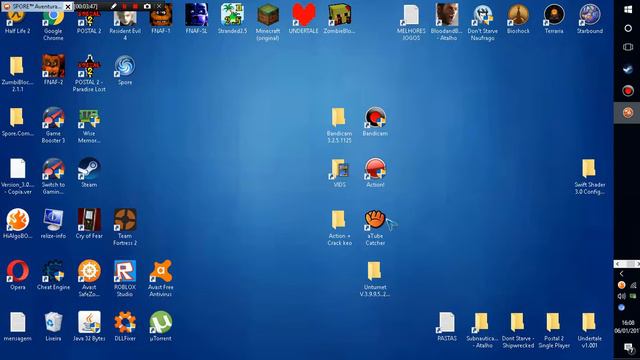Open the Half Life 2 shortcut
Image resolution: width=640 pixels, height=360 pixels.
coord(18,18)
